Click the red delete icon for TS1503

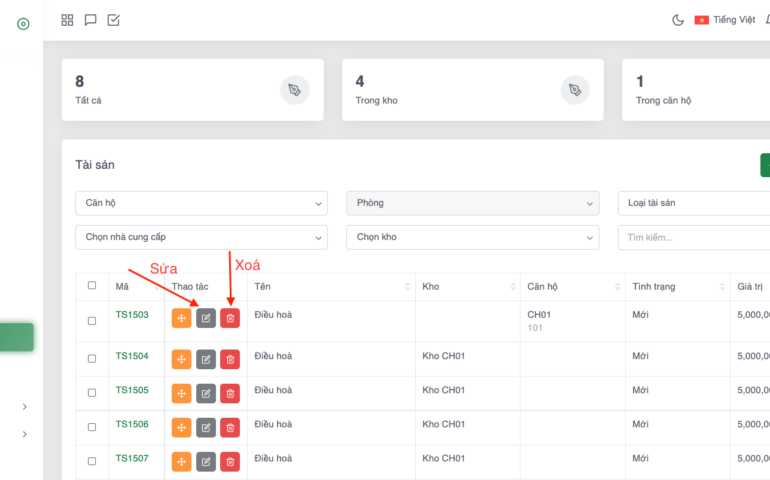pos(230,318)
